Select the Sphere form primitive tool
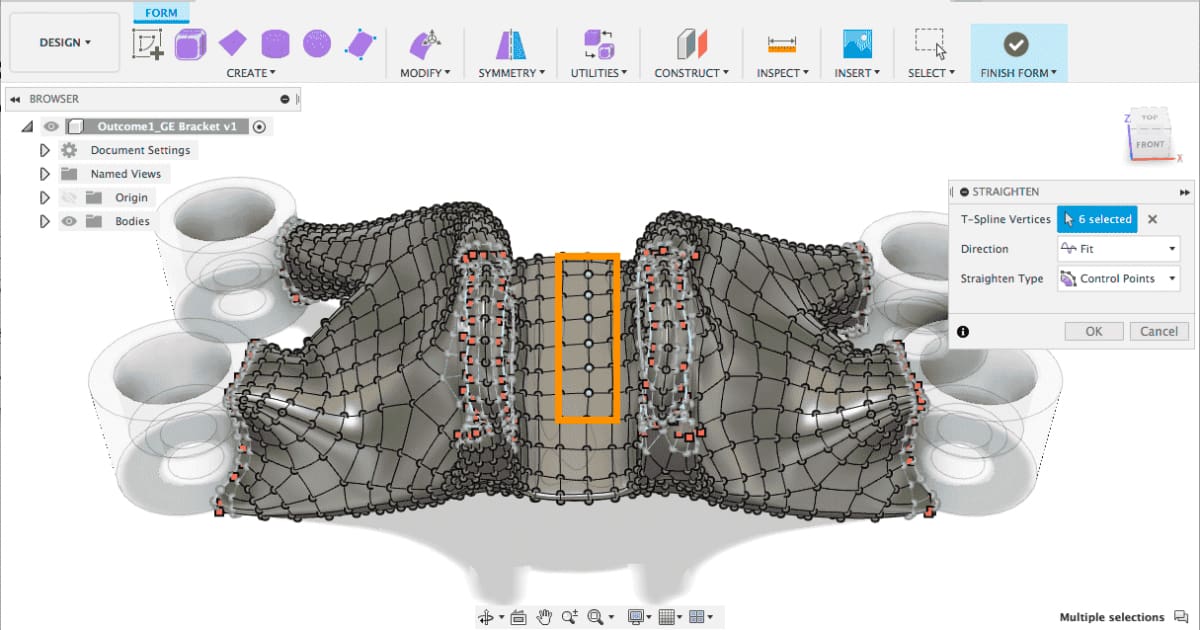This screenshot has height=630, width=1200. click(x=317, y=44)
